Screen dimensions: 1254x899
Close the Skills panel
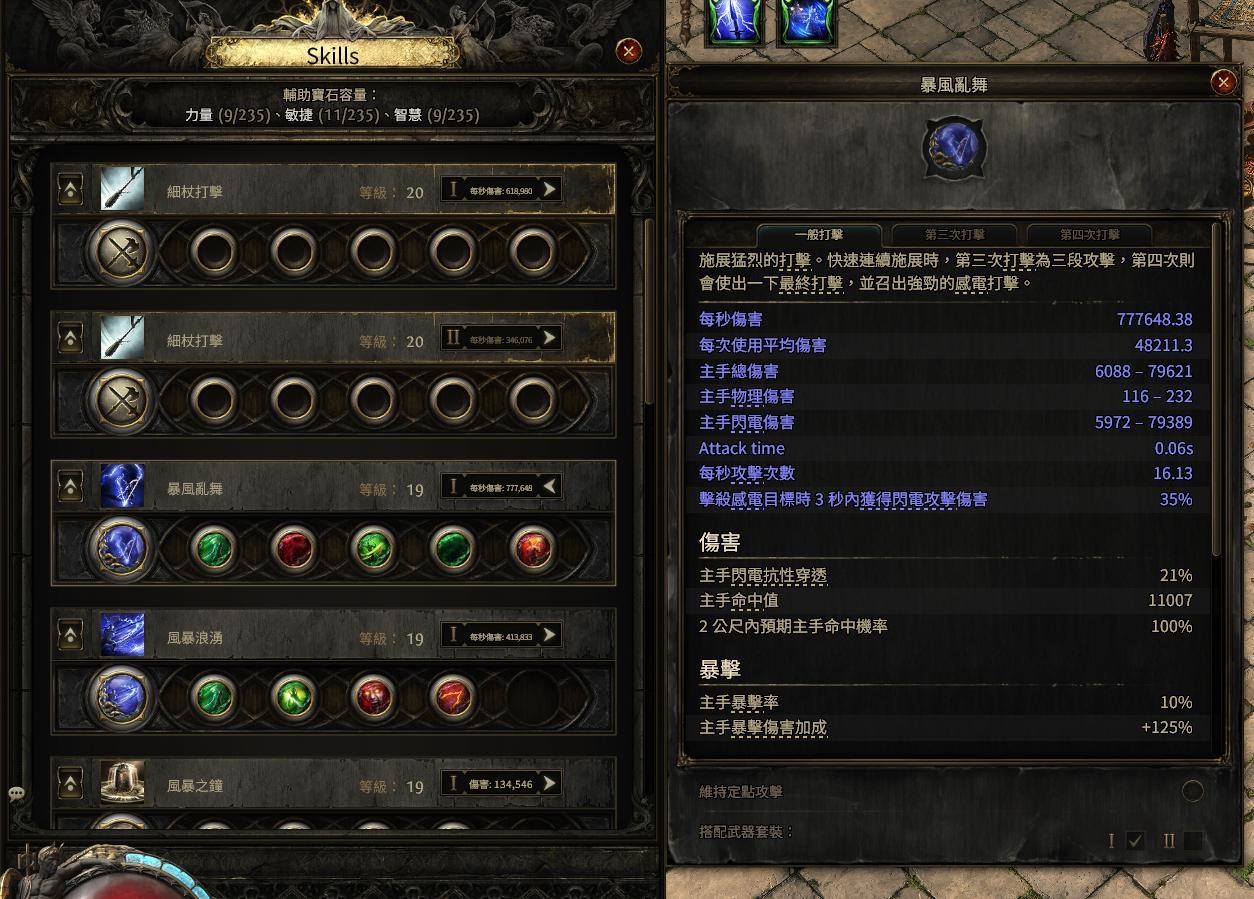coord(629,51)
